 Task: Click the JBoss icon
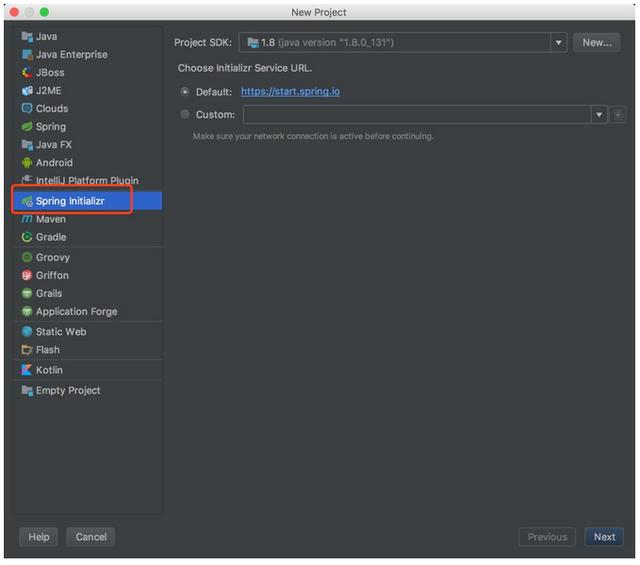click(27, 73)
